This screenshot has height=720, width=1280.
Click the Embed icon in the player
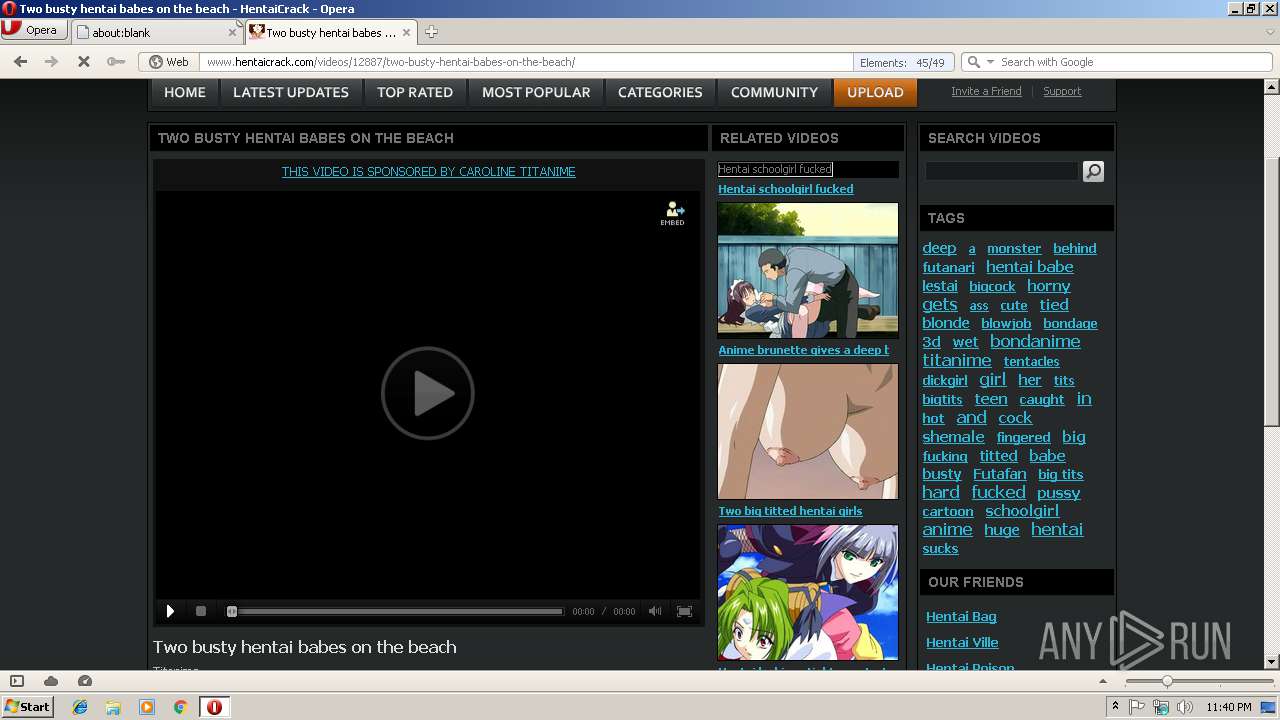pos(673,213)
